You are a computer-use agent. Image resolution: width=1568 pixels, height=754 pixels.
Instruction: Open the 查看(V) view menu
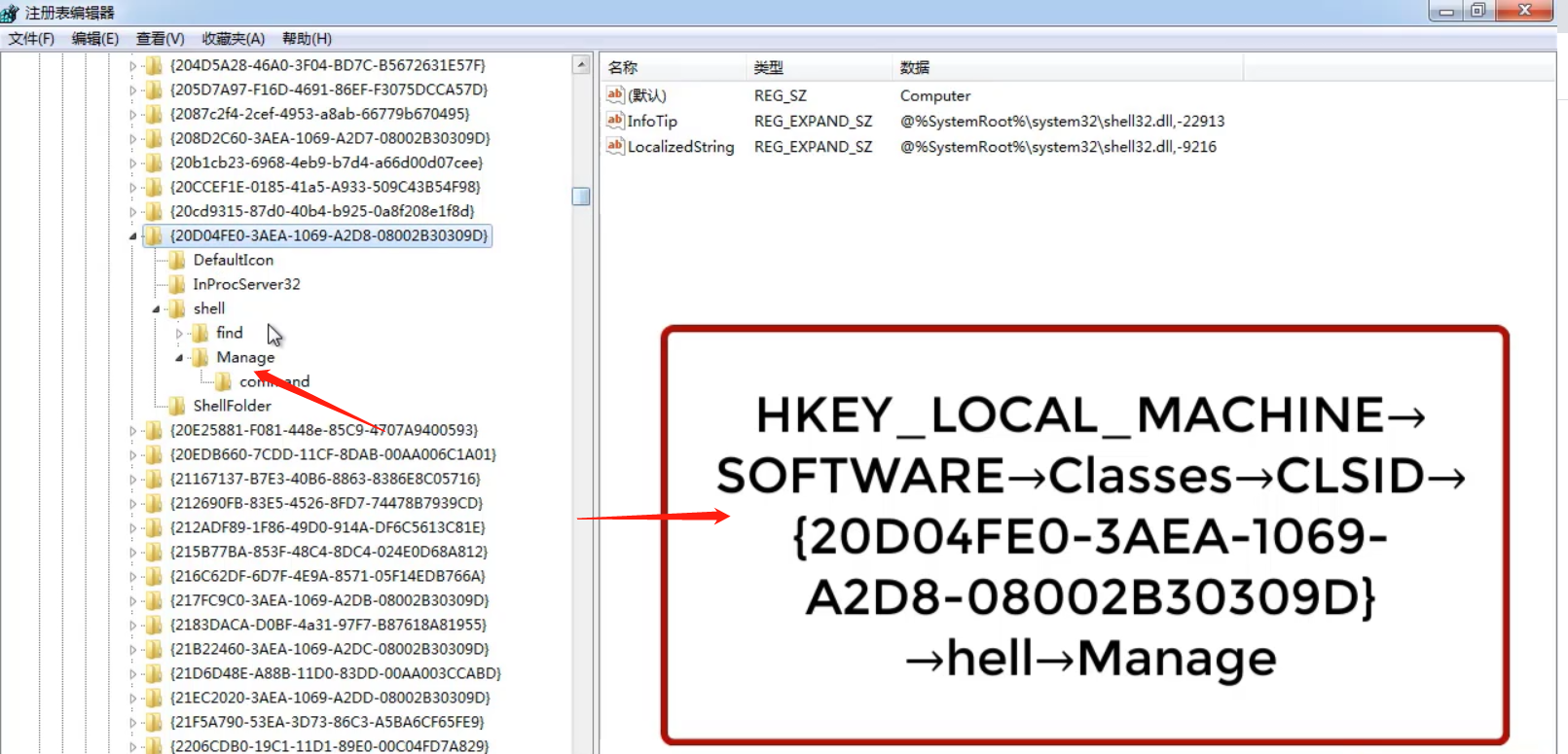(160, 39)
